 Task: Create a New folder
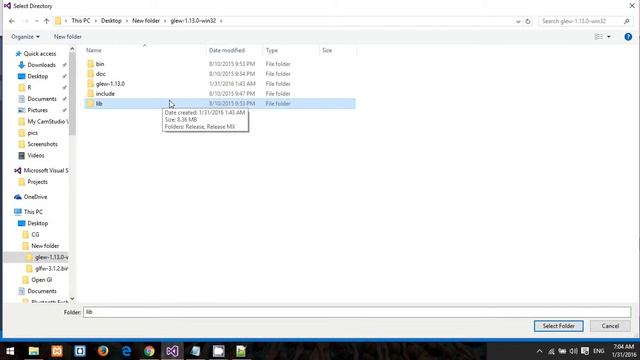68,37
